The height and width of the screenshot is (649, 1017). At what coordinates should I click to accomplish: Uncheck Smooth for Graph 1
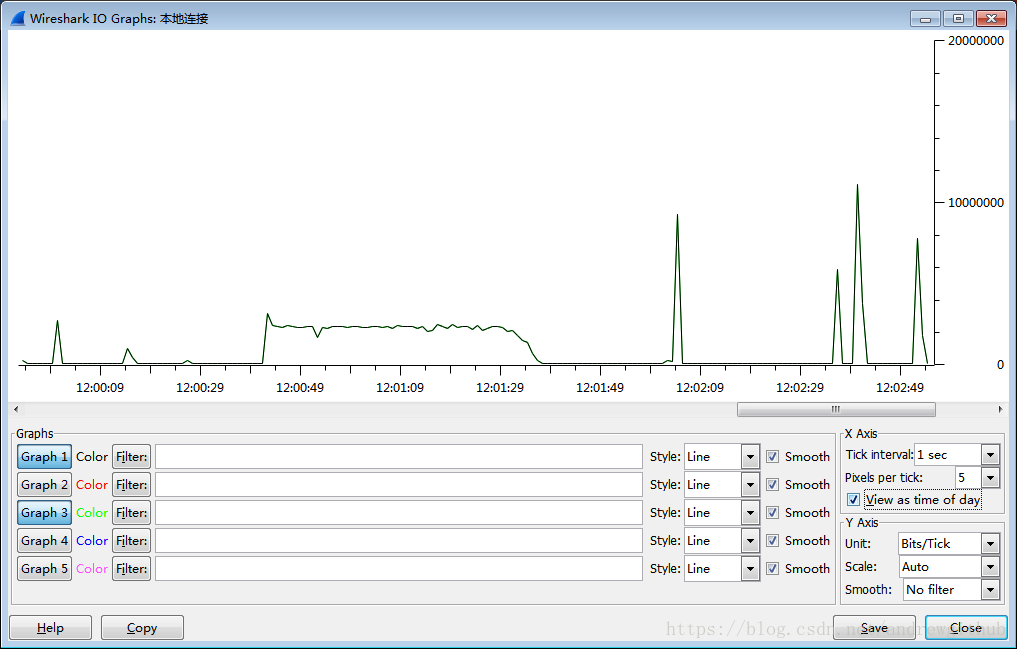(x=772, y=456)
